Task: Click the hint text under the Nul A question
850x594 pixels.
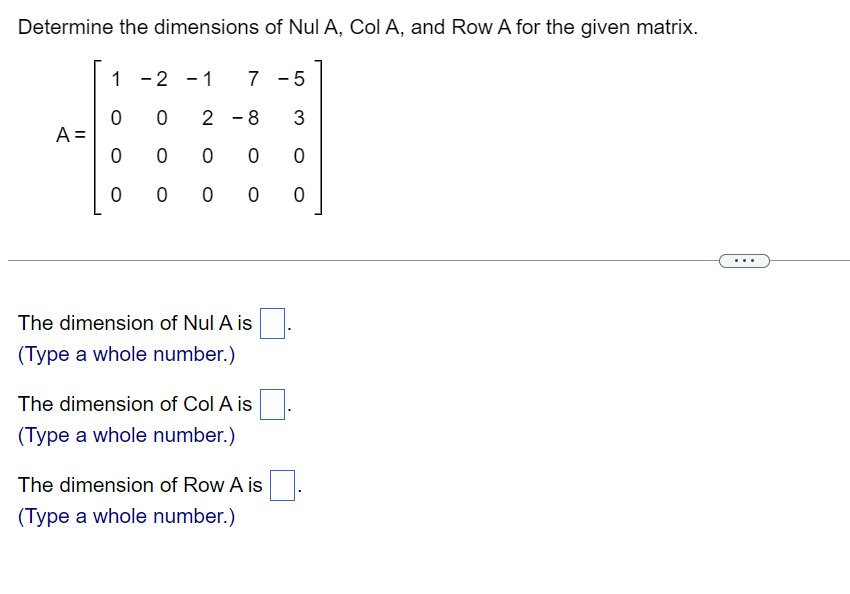Action: point(124,354)
